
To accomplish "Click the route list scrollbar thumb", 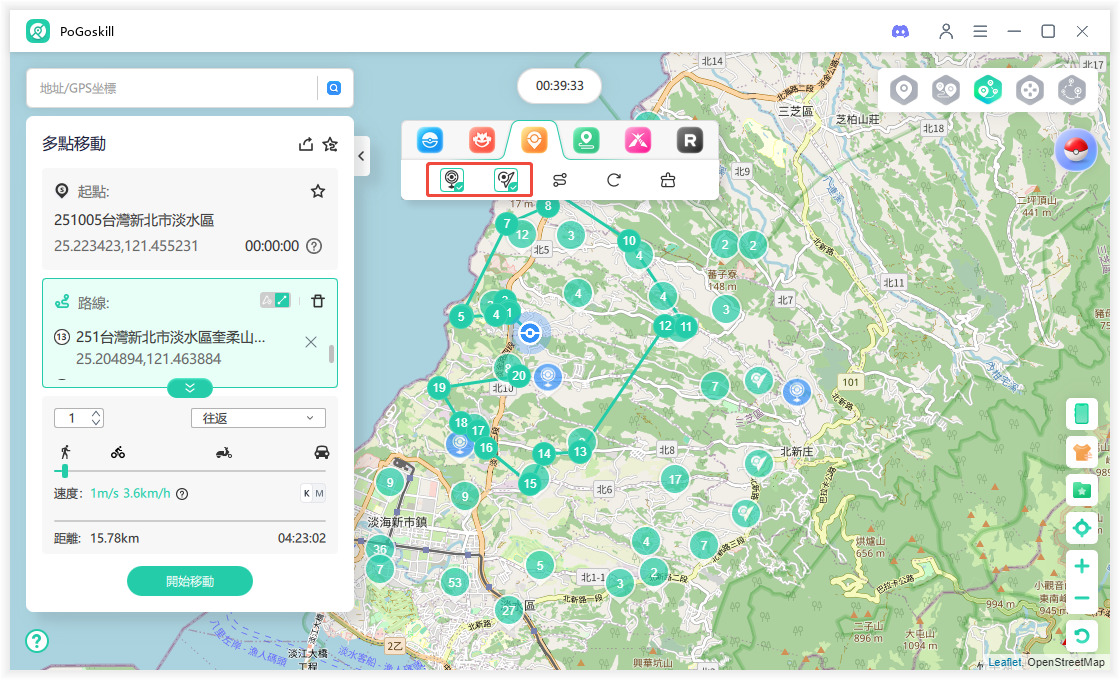I will coord(331,354).
